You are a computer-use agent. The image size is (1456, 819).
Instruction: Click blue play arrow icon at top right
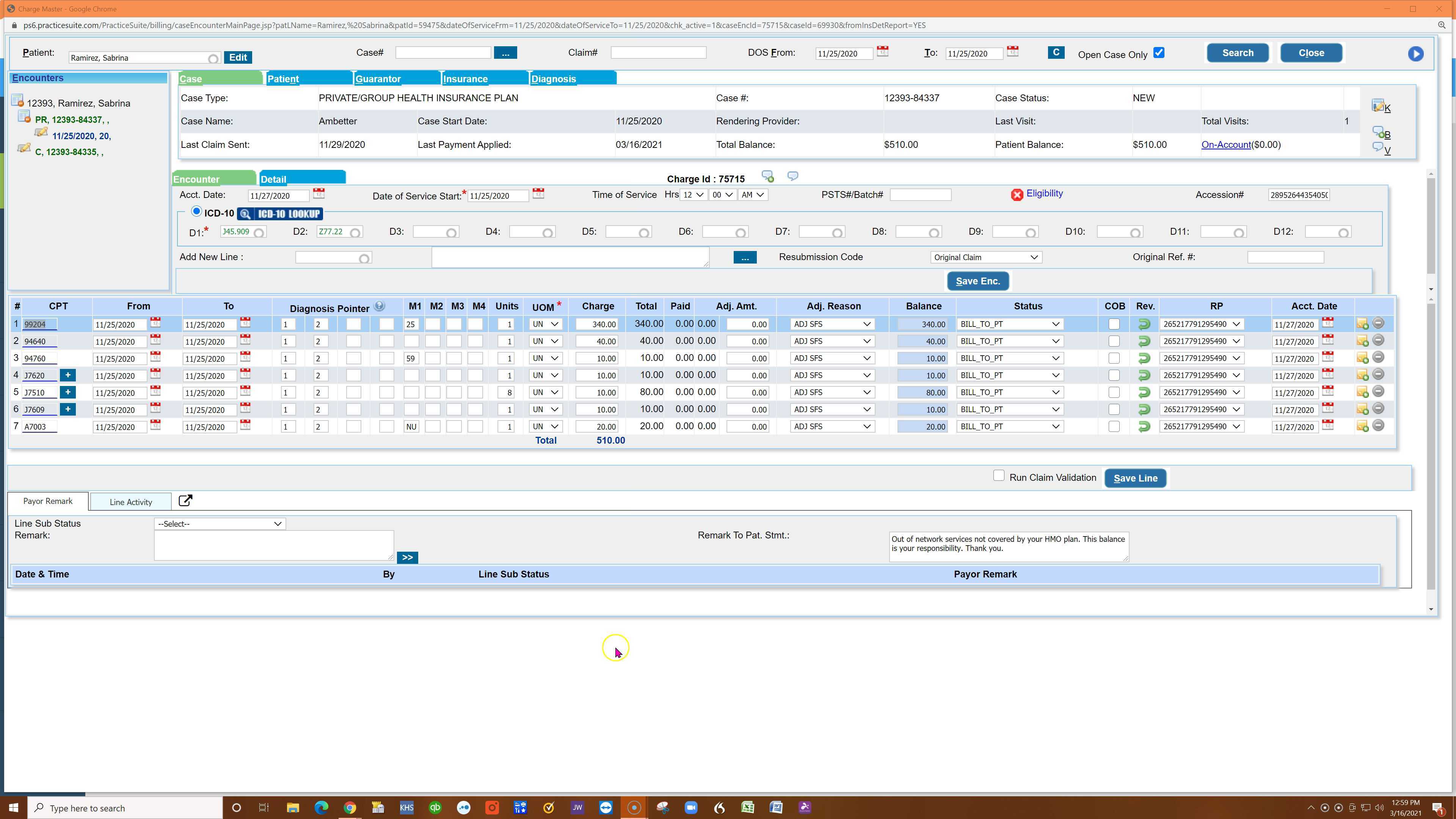click(1415, 54)
